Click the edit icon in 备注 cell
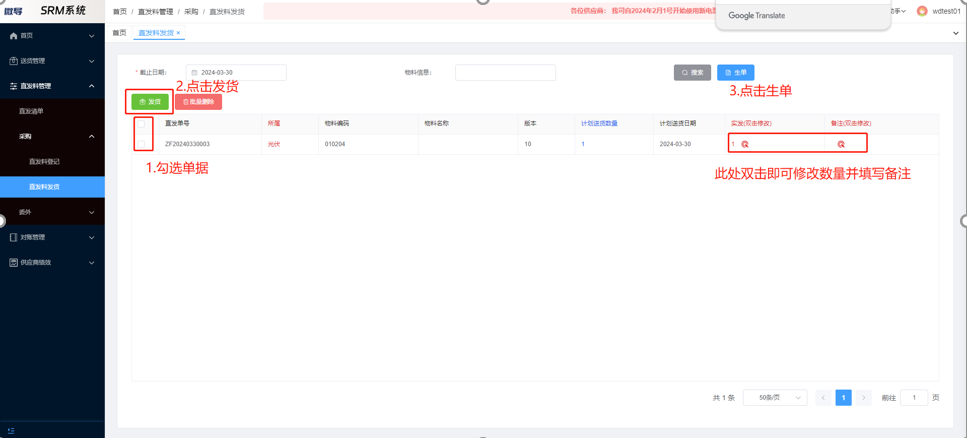Screen dimensions: 967x438 841,144
